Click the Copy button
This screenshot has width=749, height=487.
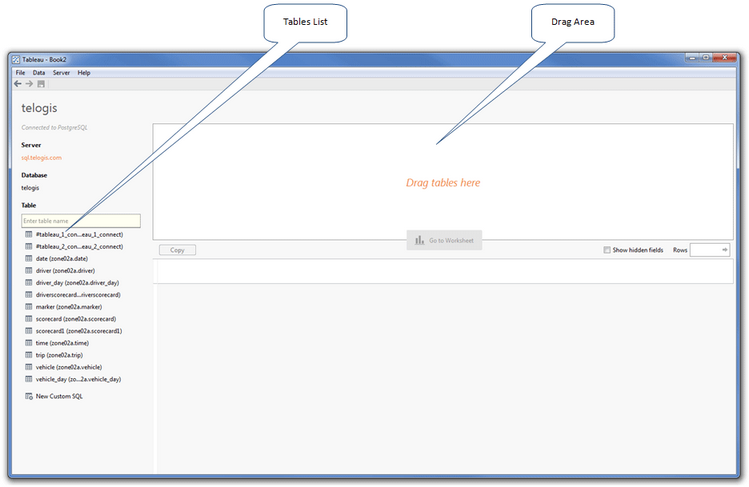[x=177, y=250]
